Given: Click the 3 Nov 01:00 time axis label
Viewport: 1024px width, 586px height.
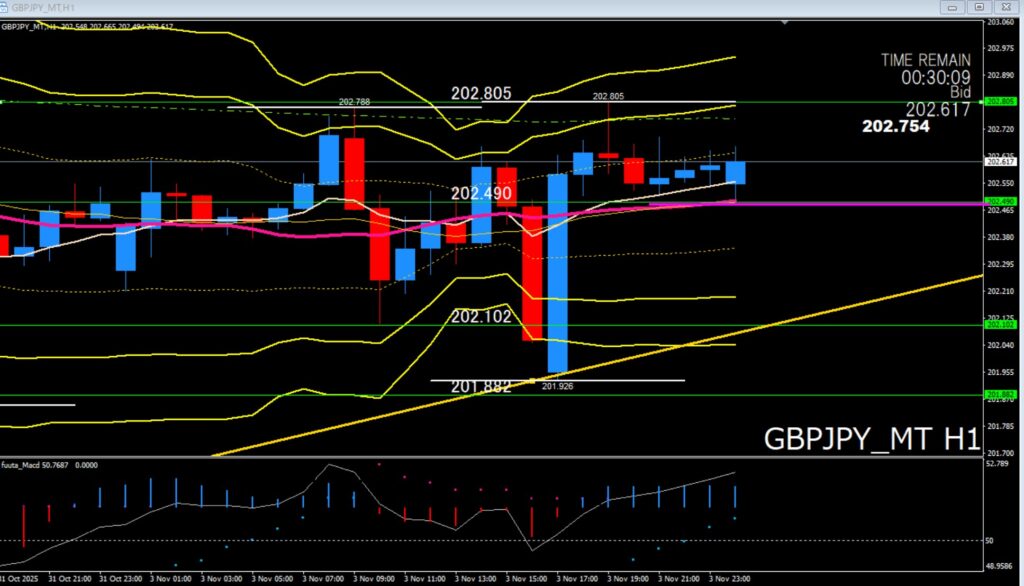Looking at the screenshot, I should (x=170, y=578).
